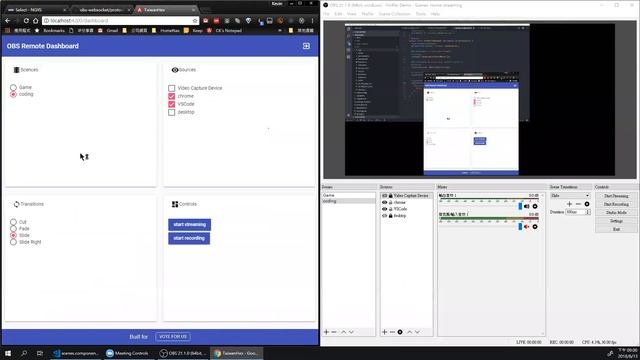Move source up with arrow icon
Image resolution: width=640 pixels, height=360 pixels.
point(410,332)
